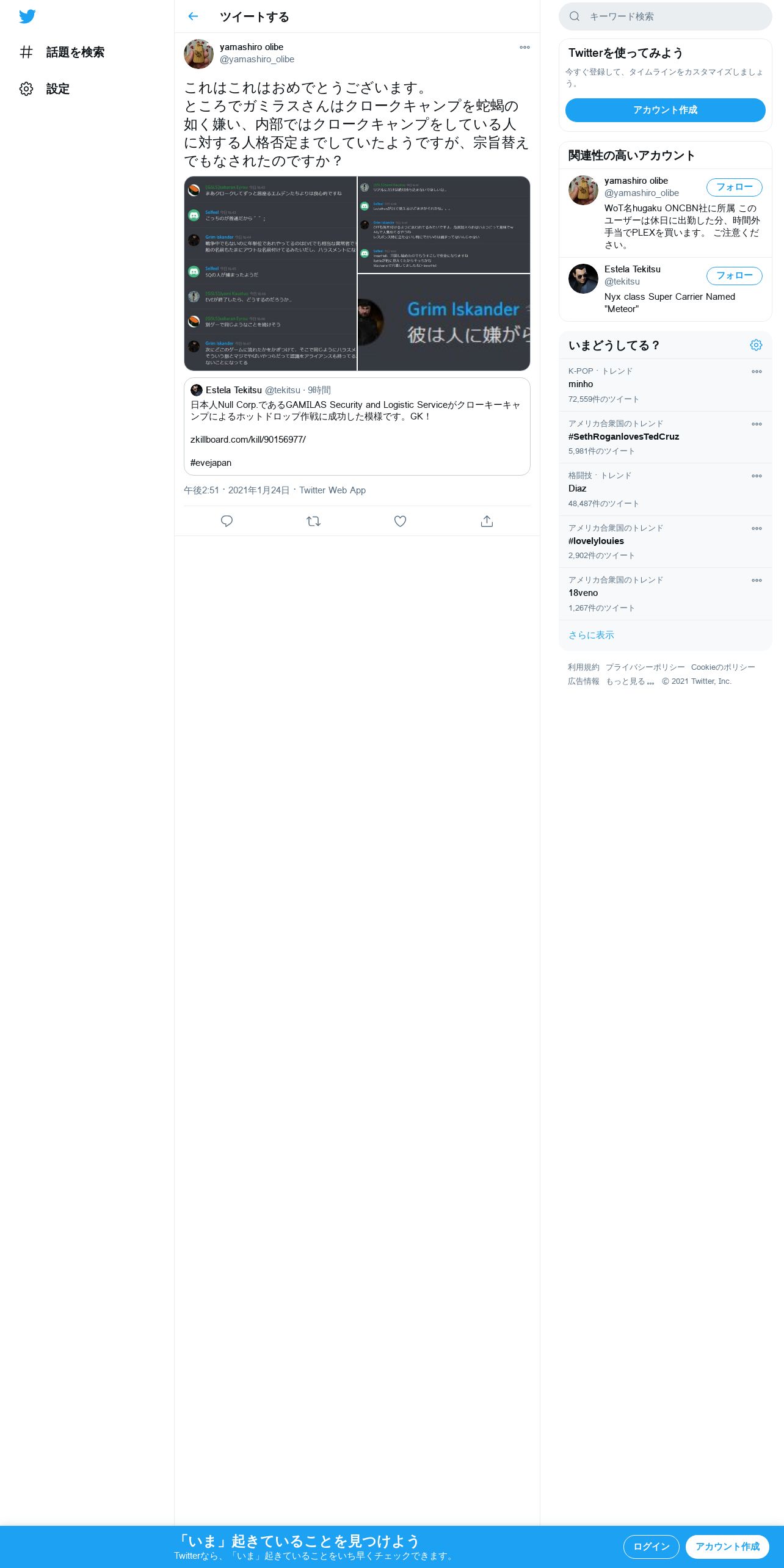The height and width of the screenshot is (1568, 784).
Task: Reply to the tweet via the speech bubble
Action: pyautogui.click(x=227, y=521)
